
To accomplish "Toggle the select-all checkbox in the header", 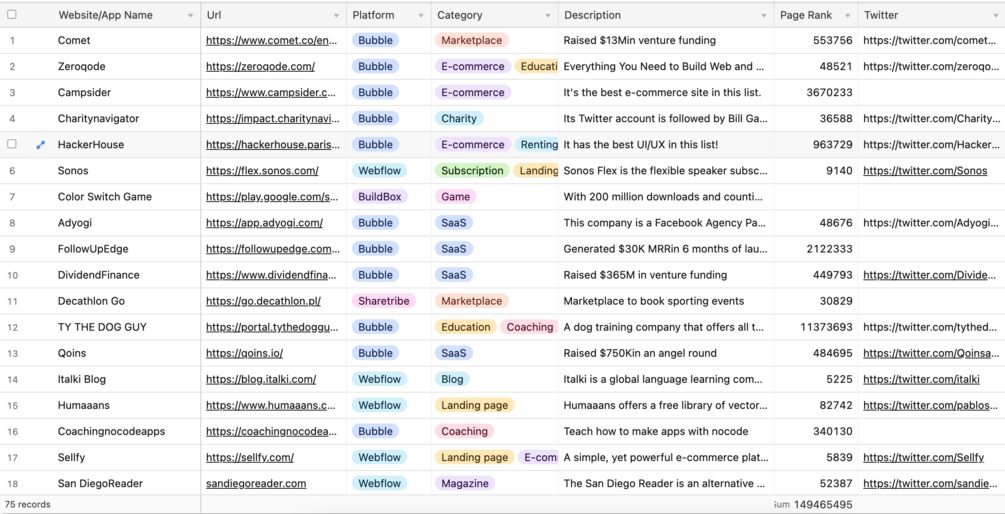I will click(x=12, y=15).
